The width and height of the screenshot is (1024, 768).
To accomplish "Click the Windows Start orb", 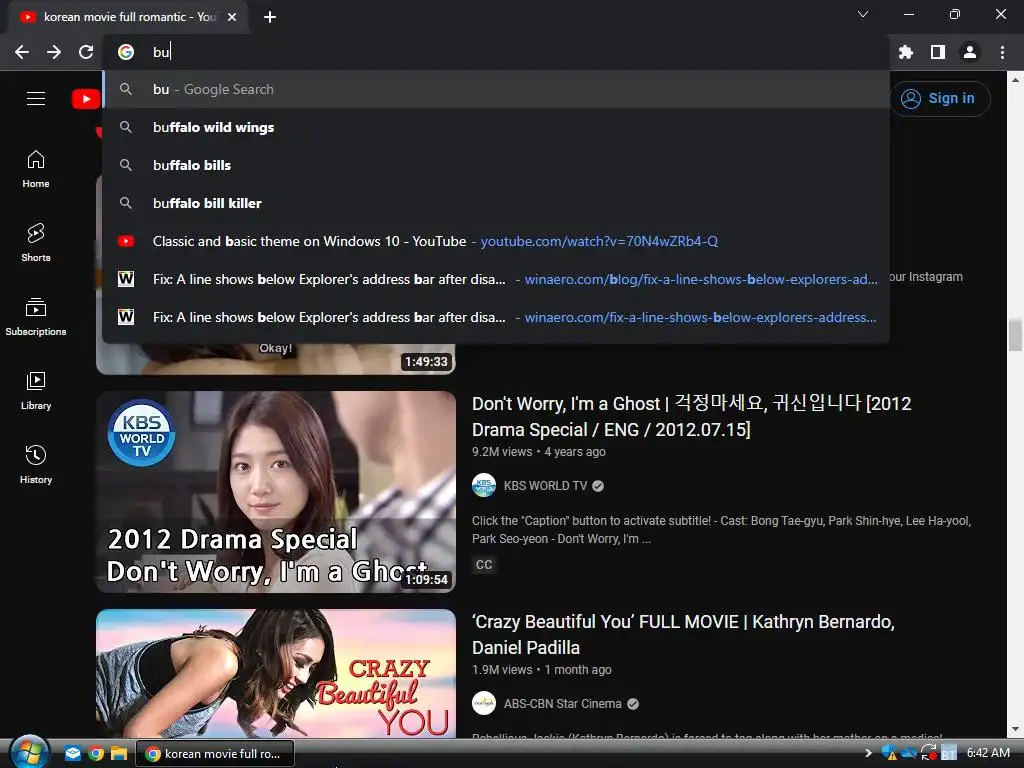I will 30,753.
